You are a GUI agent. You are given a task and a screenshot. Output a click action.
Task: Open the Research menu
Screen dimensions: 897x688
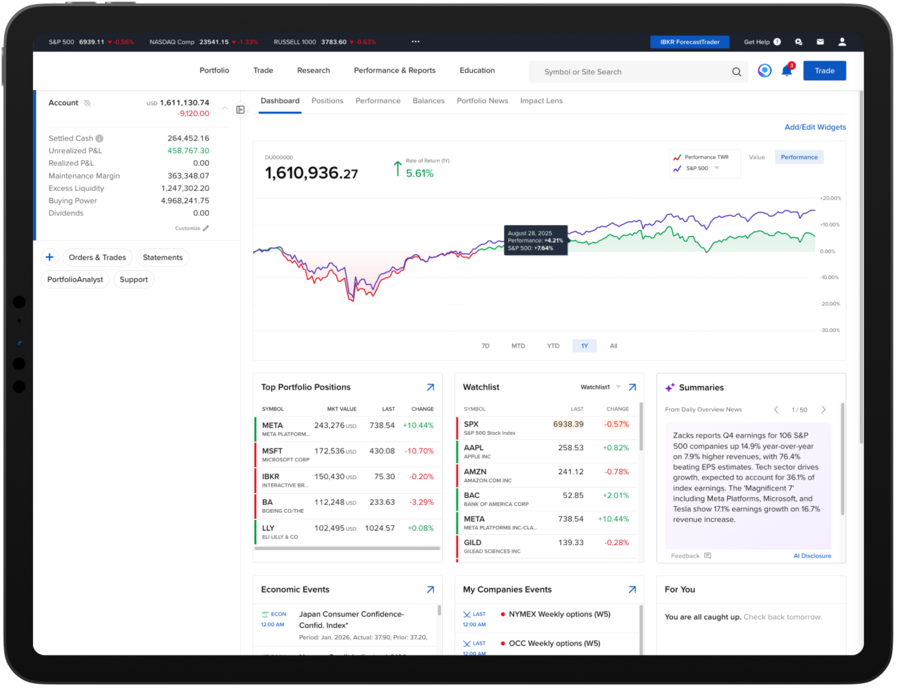313,70
